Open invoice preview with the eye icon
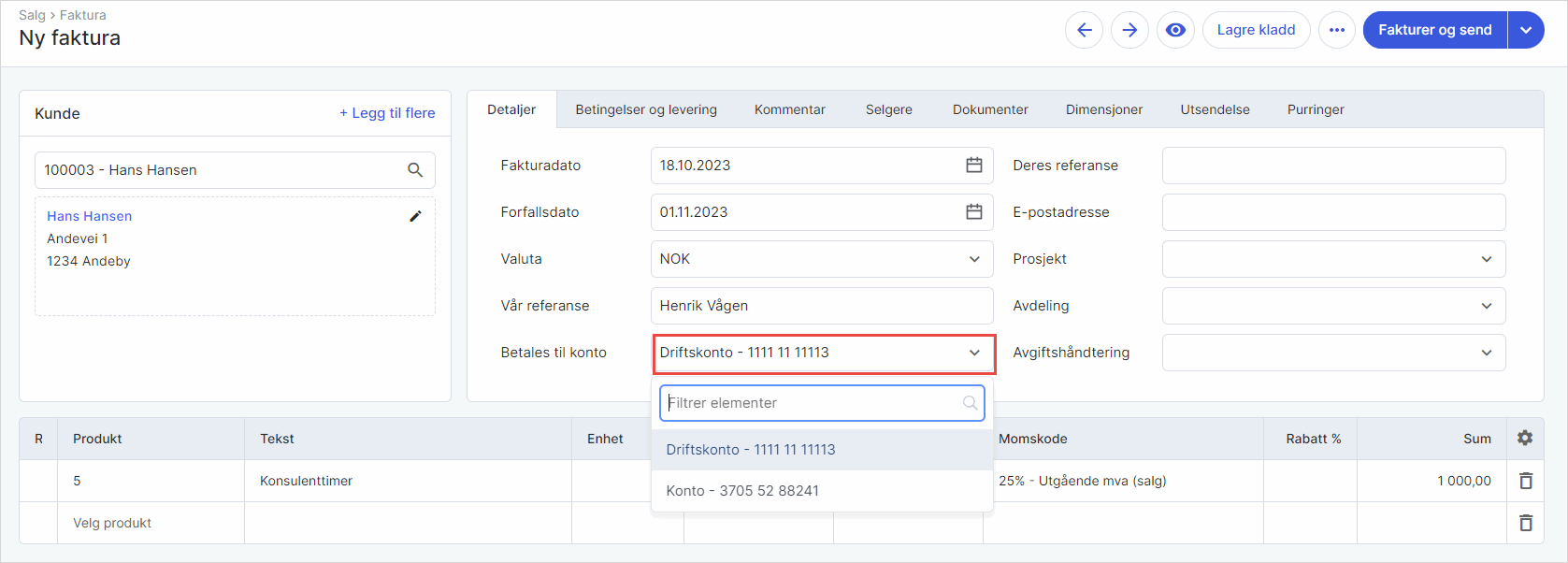 pos(1175,30)
